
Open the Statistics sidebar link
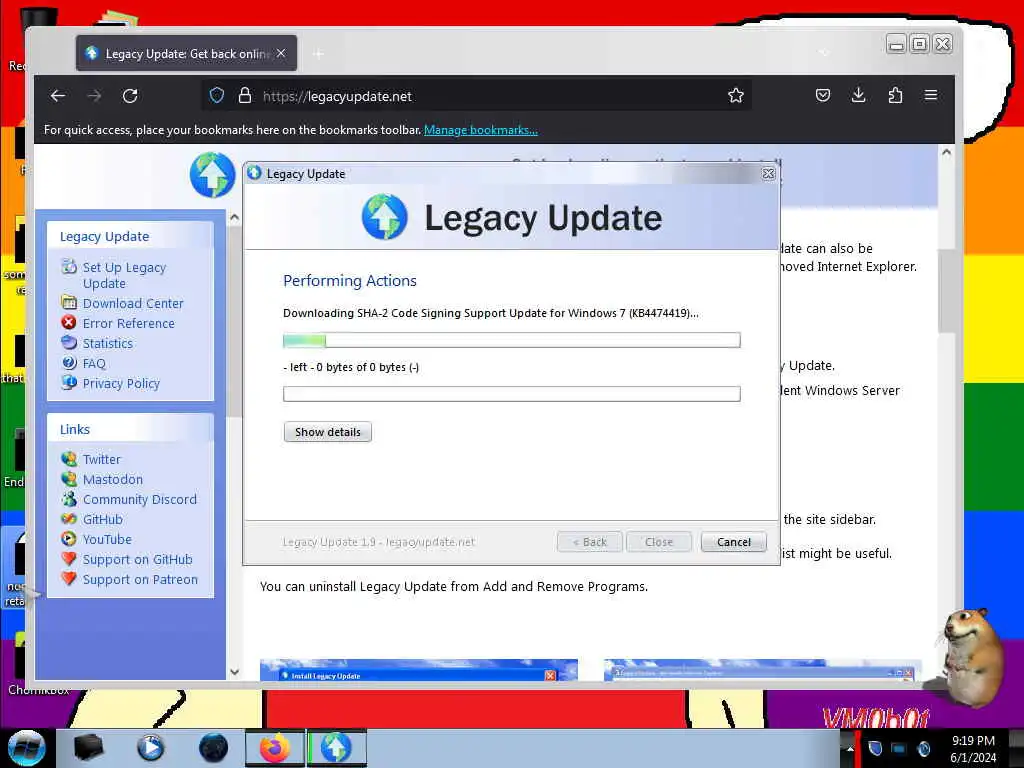coord(108,344)
